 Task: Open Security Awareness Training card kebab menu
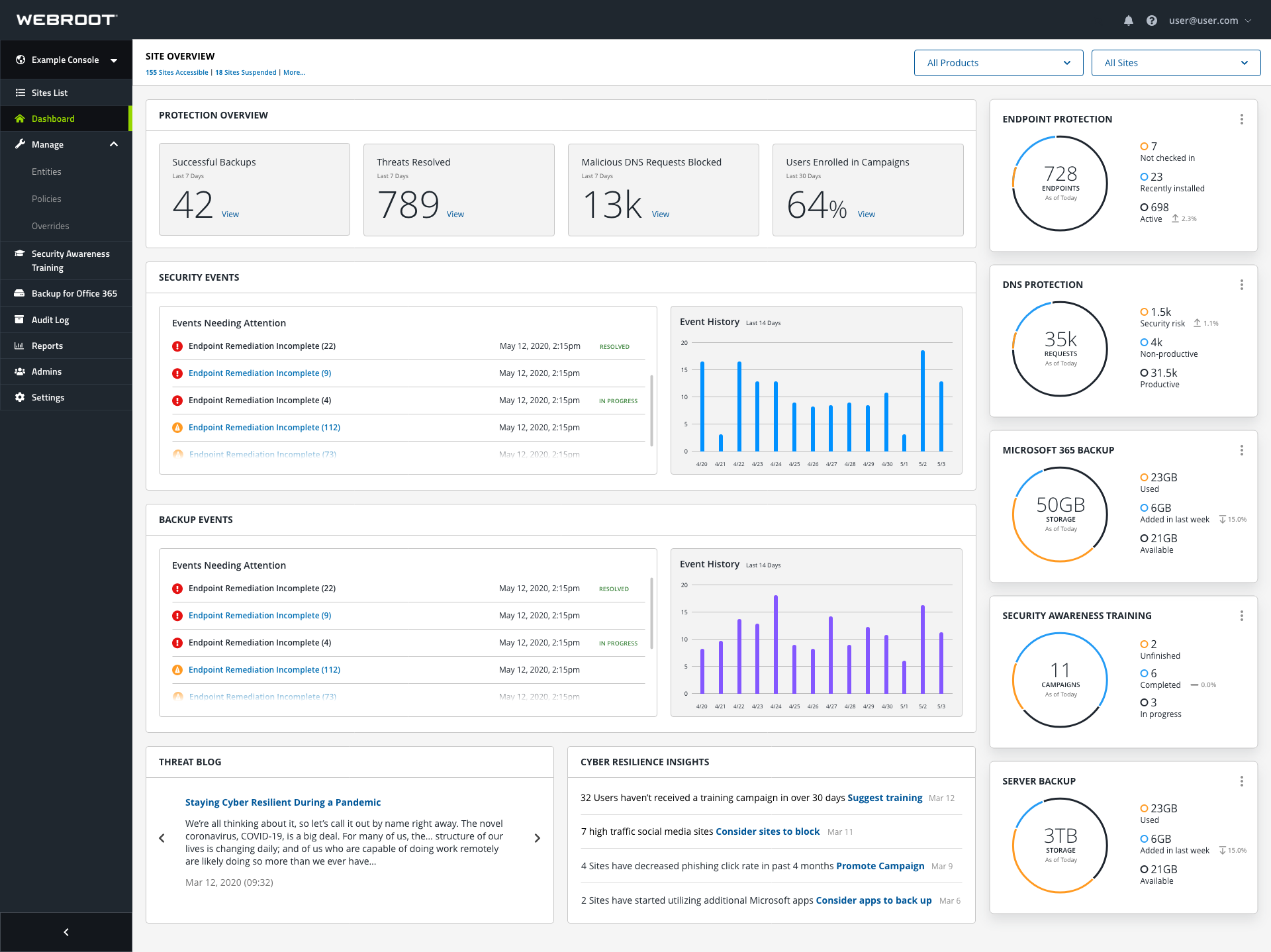1241,616
